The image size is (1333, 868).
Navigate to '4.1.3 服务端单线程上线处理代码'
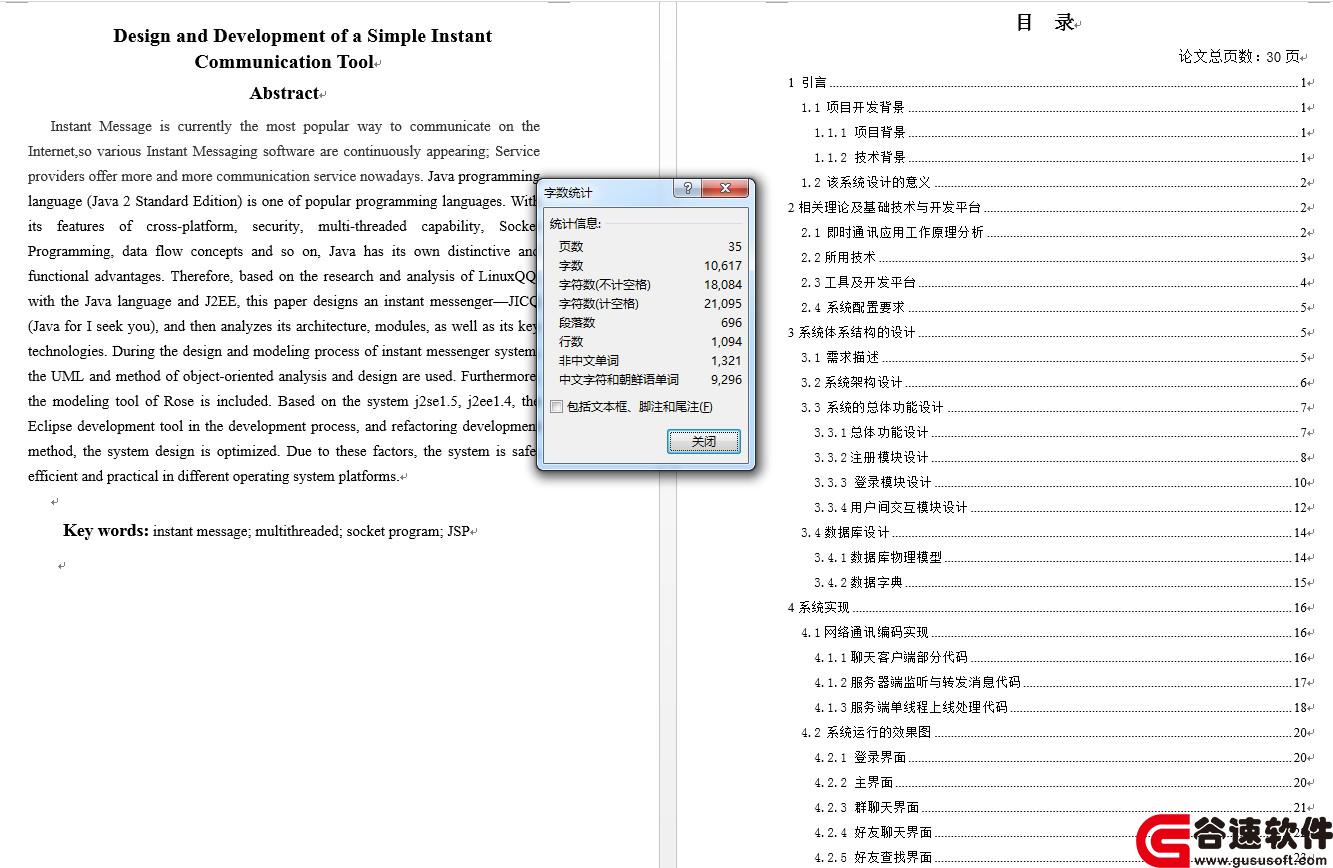[x=1060, y=707]
